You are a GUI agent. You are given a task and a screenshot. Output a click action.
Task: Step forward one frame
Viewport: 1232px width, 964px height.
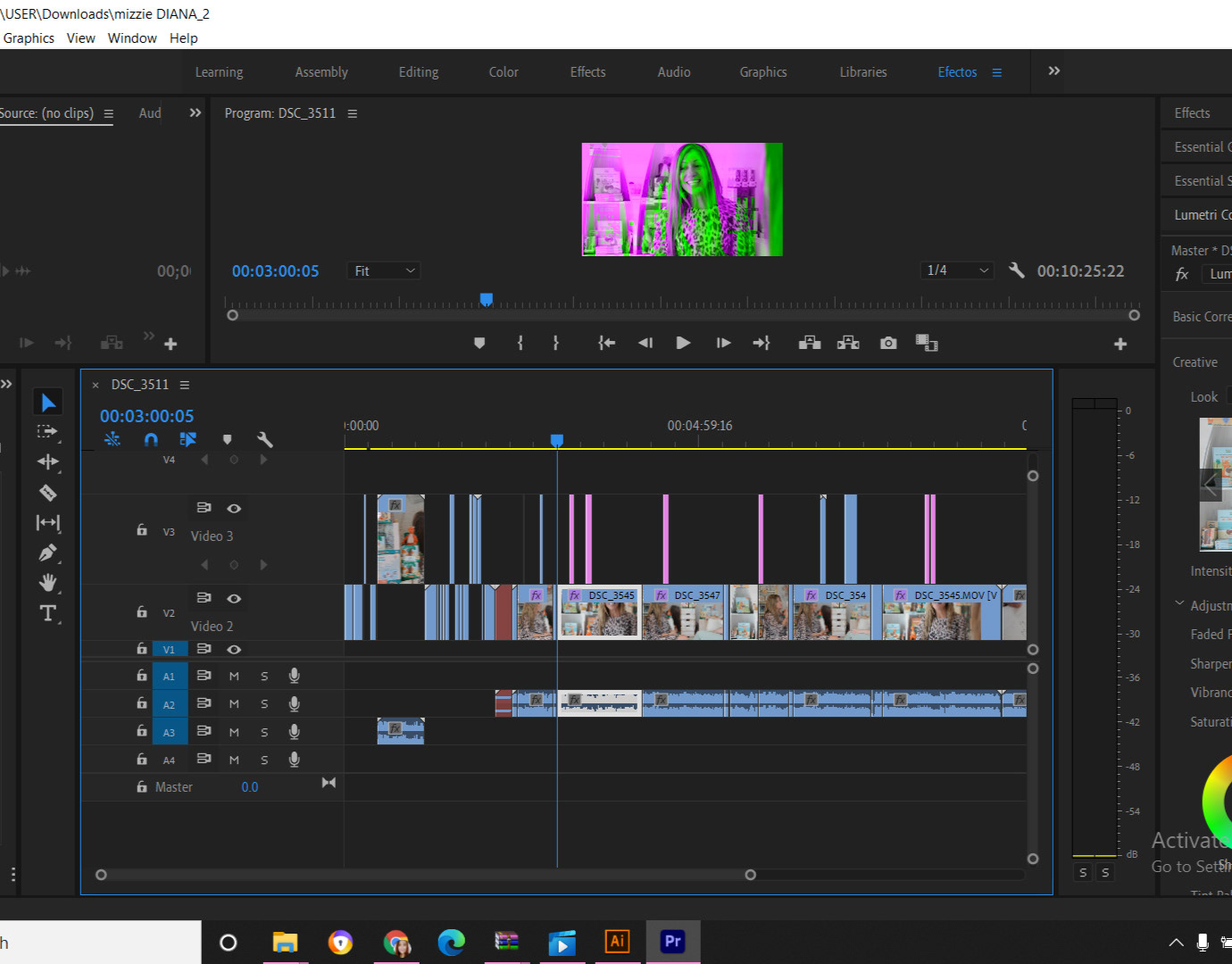pos(723,343)
